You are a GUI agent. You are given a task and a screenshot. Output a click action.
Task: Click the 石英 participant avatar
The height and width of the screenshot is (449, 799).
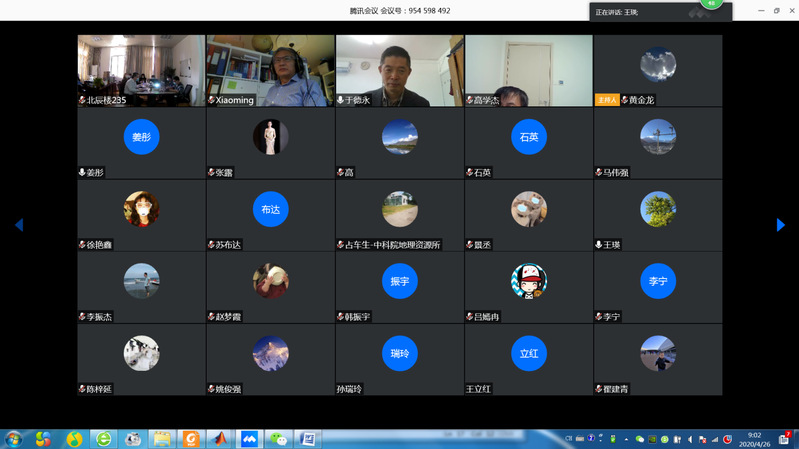(x=528, y=137)
